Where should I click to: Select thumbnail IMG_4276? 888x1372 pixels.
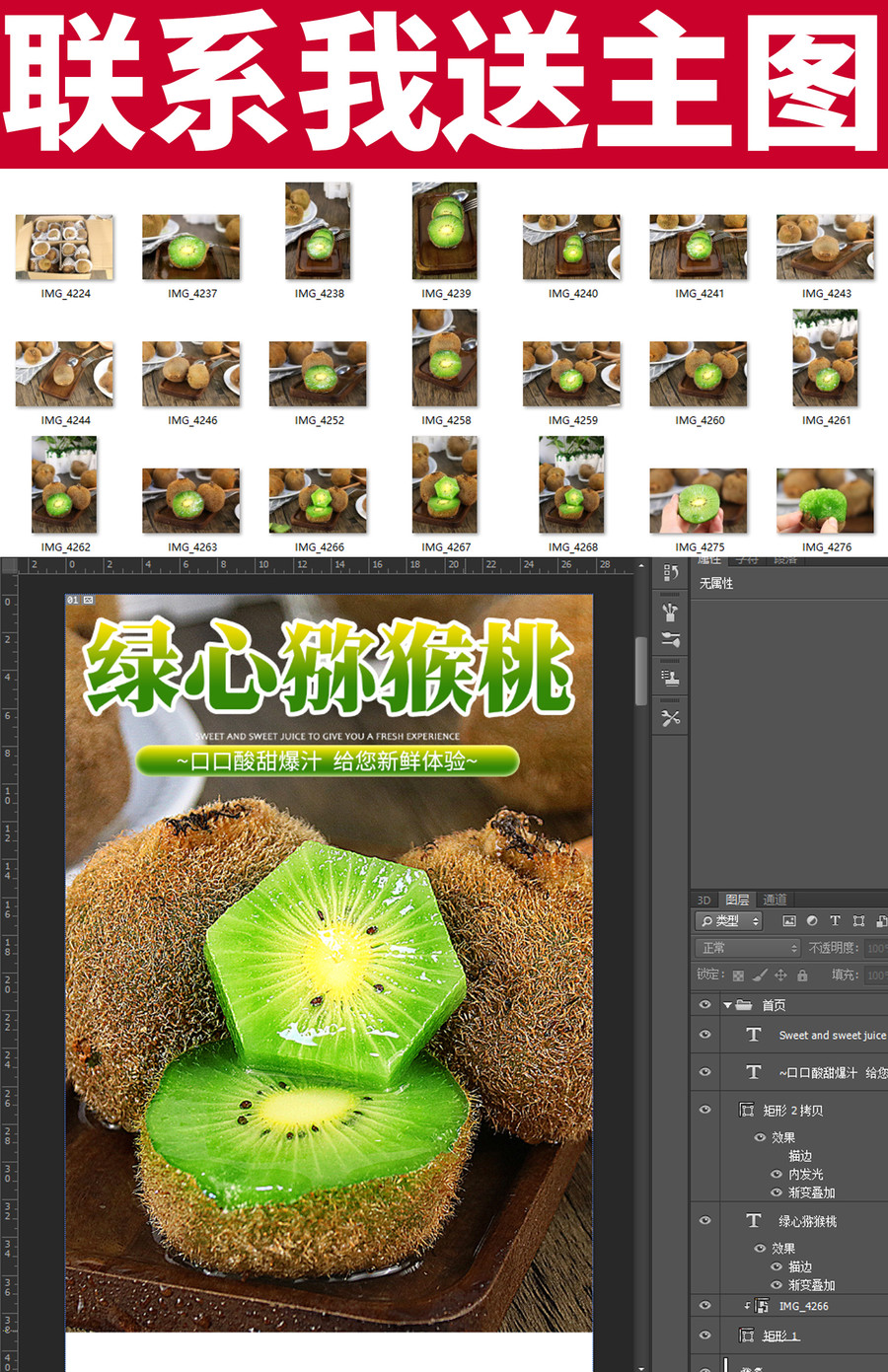tap(826, 501)
